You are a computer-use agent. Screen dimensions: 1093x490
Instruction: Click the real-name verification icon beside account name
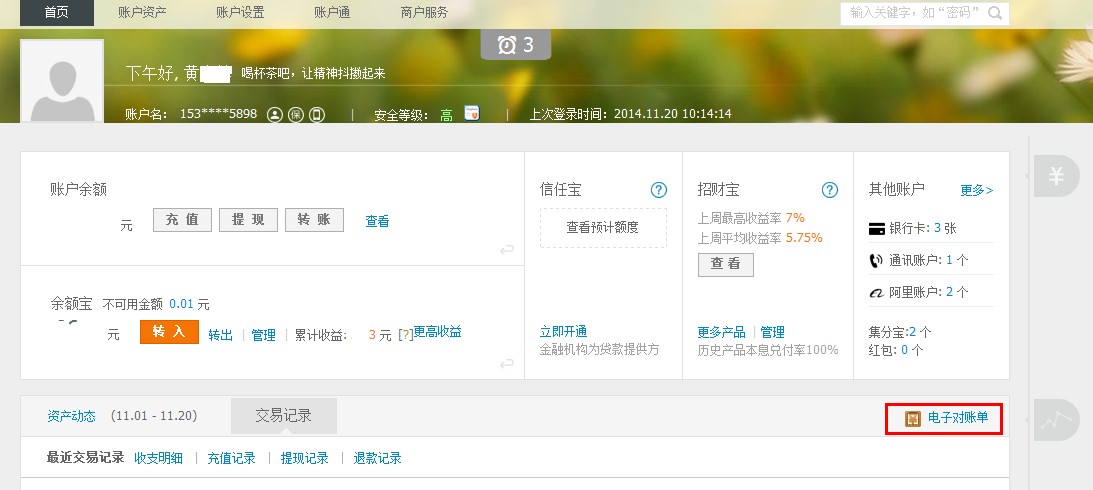point(274,115)
